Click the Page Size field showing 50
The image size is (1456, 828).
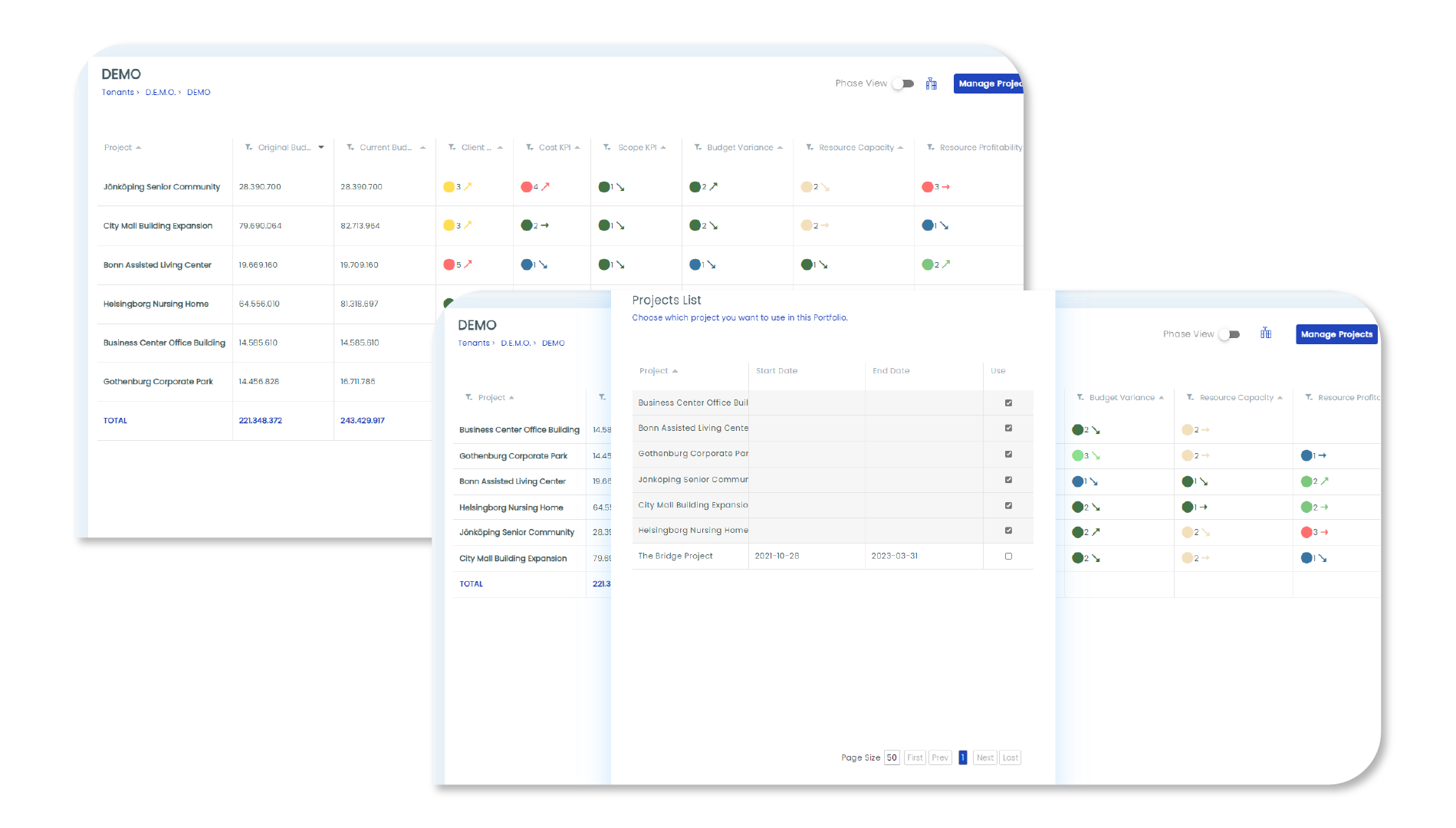[x=892, y=757]
